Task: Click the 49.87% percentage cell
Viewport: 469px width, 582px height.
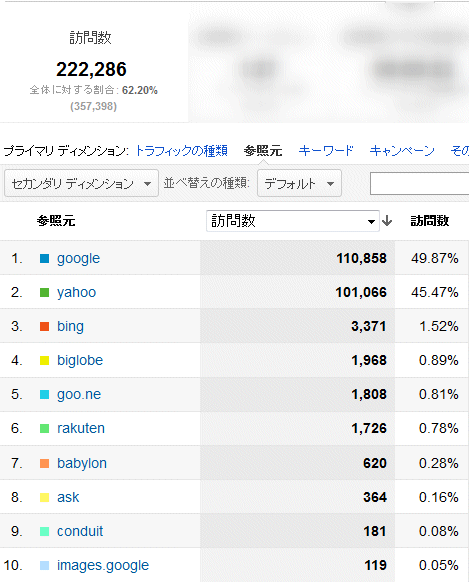Action: click(434, 258)
